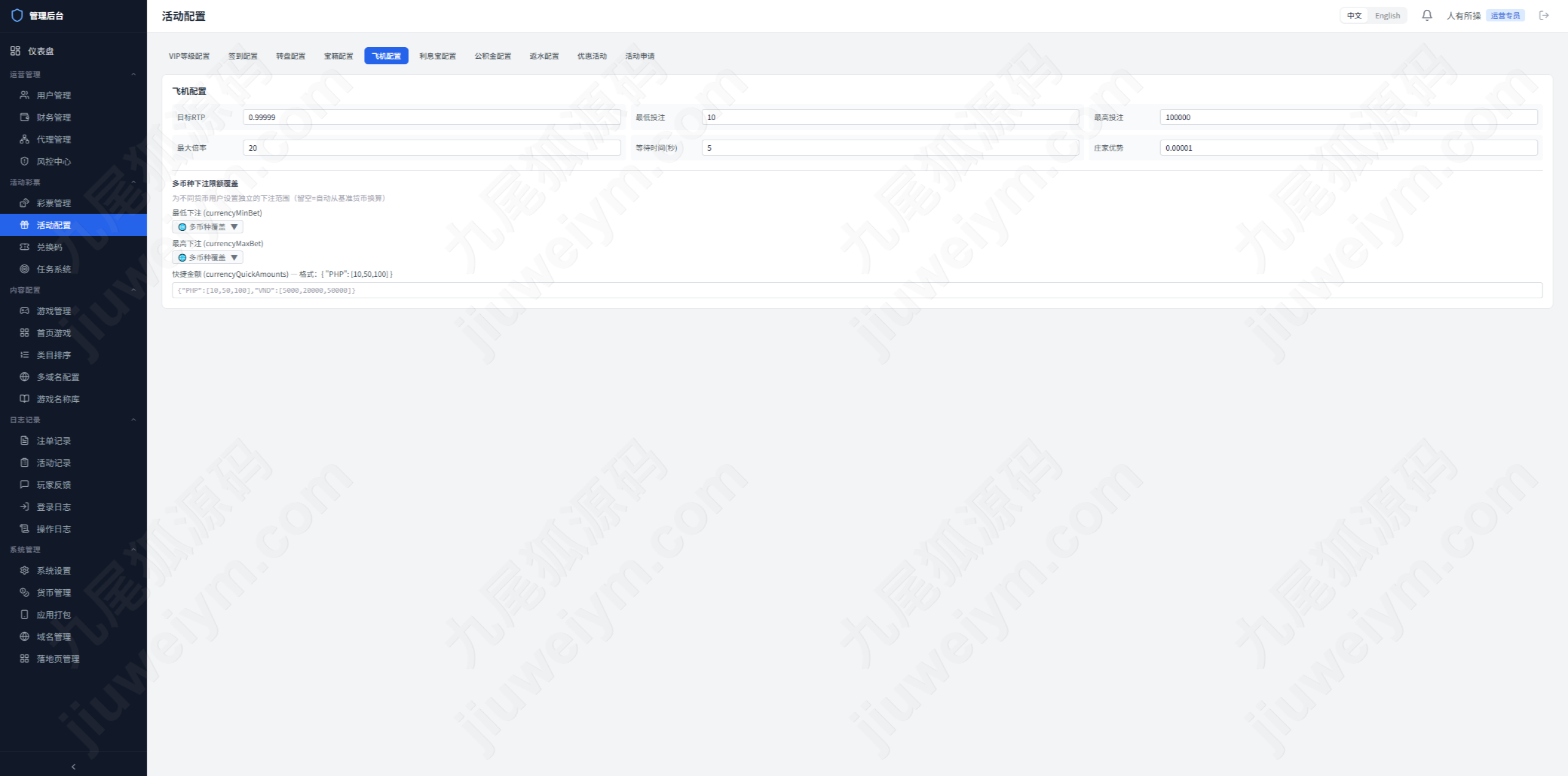Collapse the sidebar with the bottom arrow
1568x776 pixels.
click(x=73, y=766)
